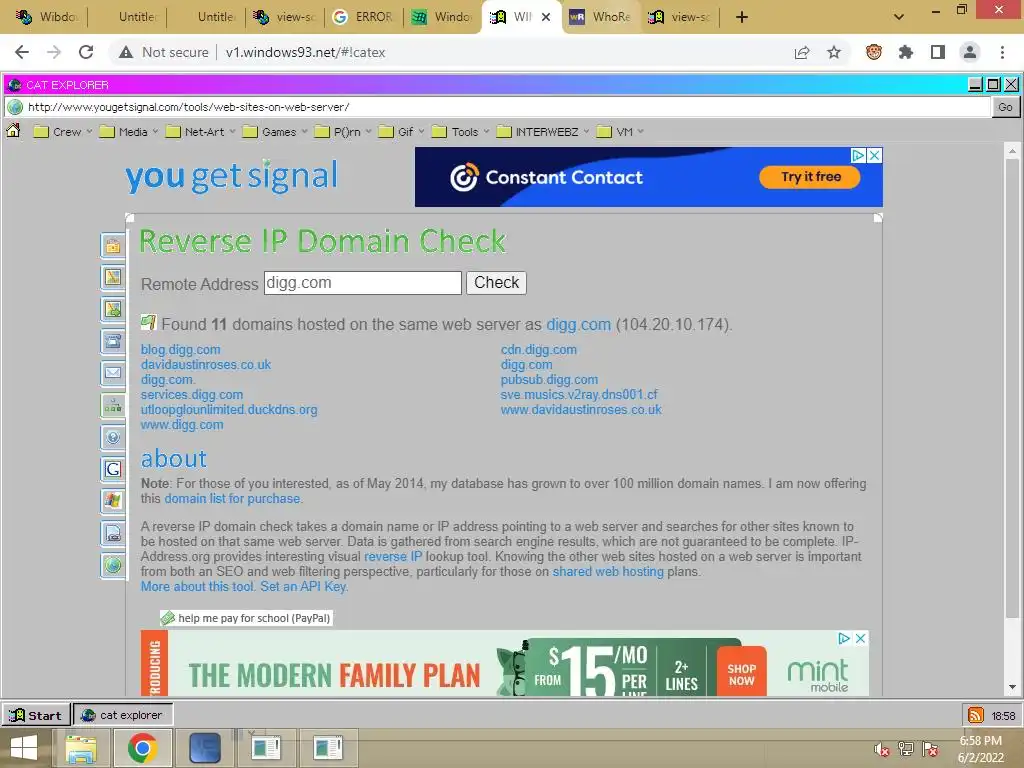
Task: Click the muted volume icon in the system tray
Action: (882, 749)
